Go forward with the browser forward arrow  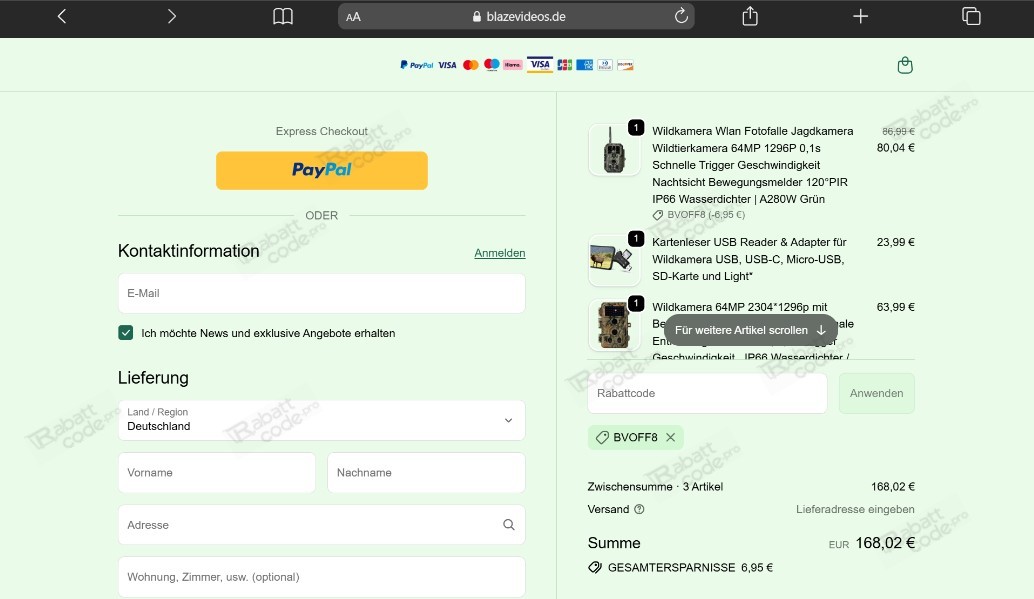(171, 16)
